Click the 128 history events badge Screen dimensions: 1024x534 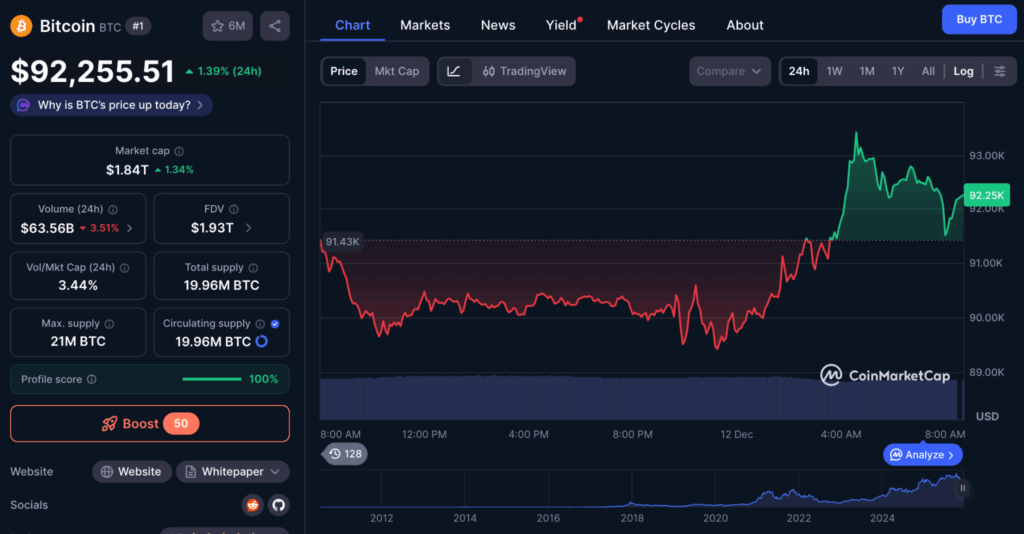coord(345,454)
